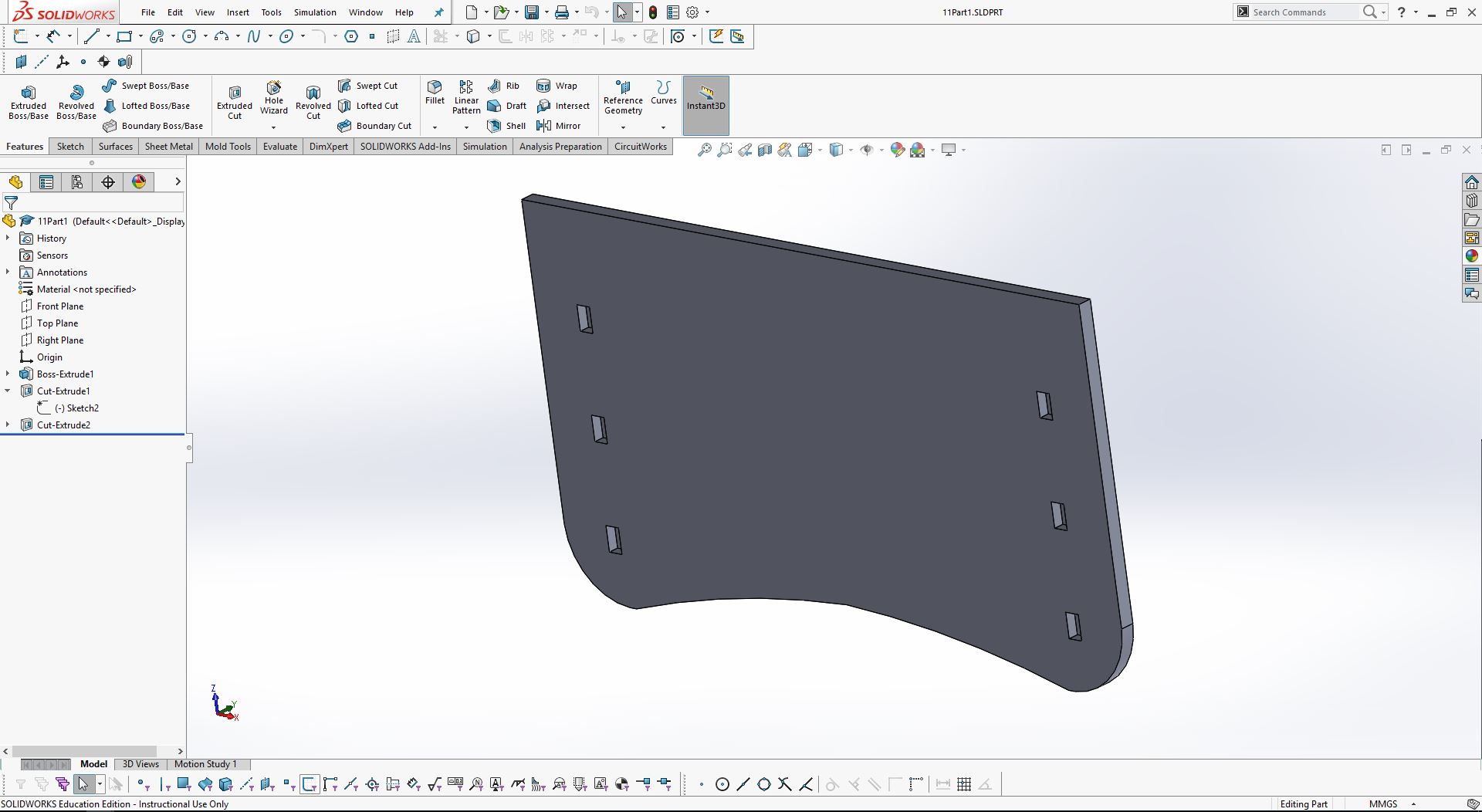Select the Front Plane in feature tree
1482x812 pixels.
point(59,306)
